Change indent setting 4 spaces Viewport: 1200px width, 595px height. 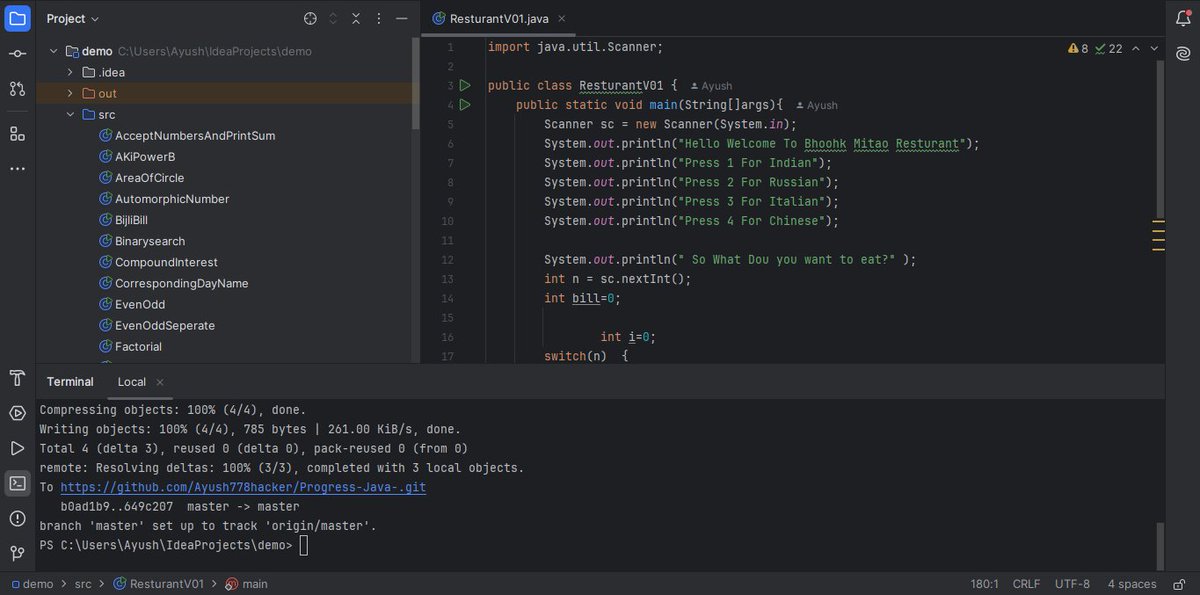pos(1132,584)
